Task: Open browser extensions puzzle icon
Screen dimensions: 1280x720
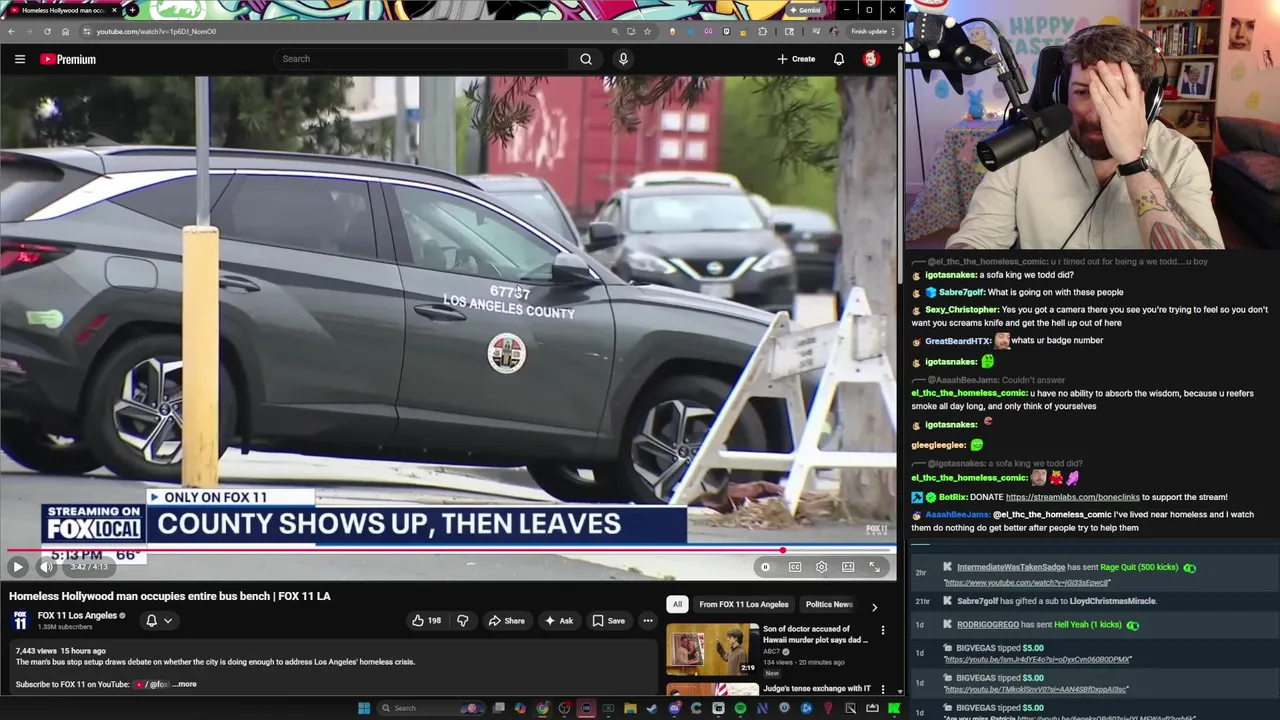Action: point(762,31)
